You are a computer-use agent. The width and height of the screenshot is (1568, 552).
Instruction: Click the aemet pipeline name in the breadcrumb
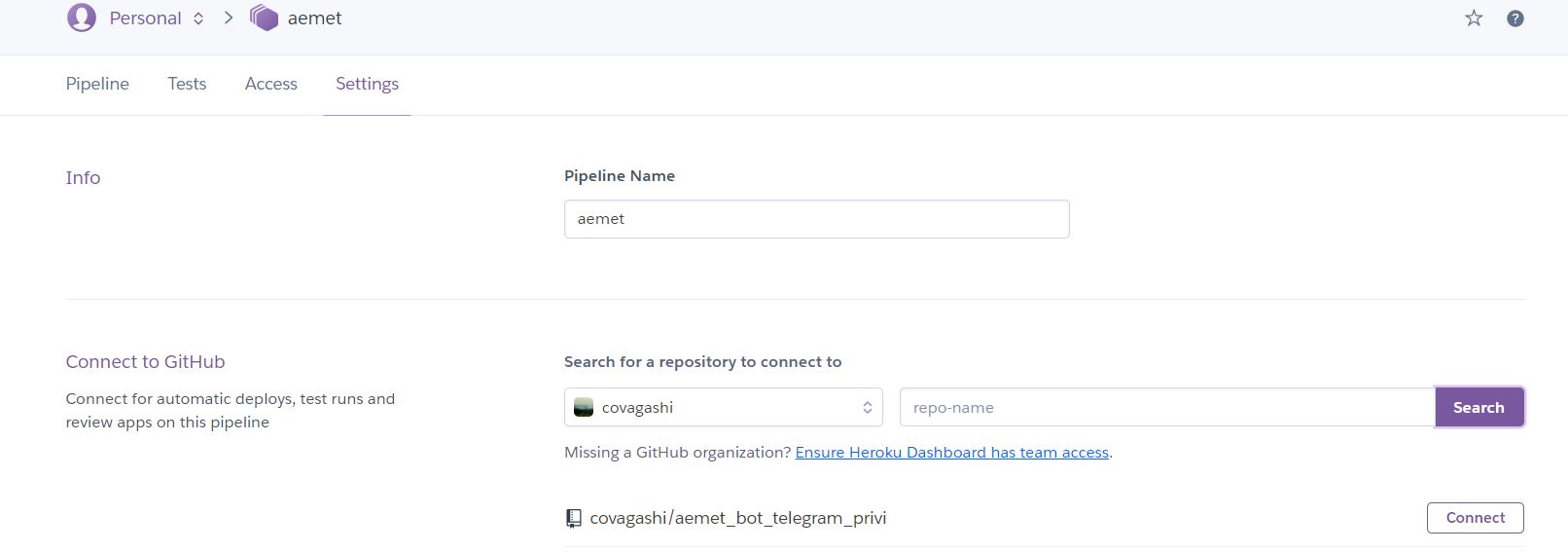tap(314, 18)
